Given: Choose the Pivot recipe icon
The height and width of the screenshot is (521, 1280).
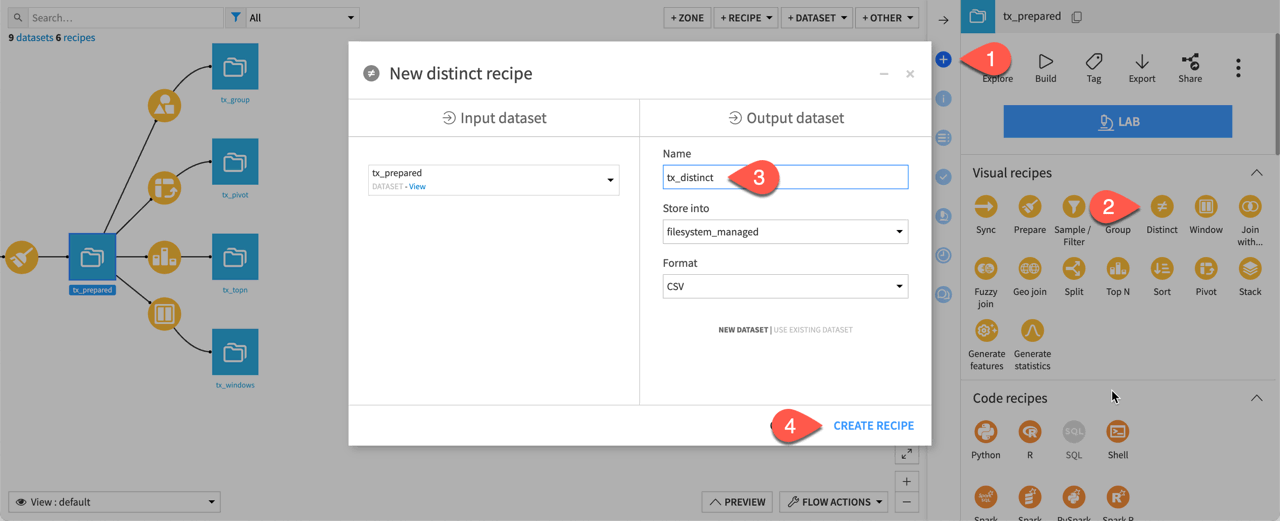Looking at the screenshot, I should 1205,269.
